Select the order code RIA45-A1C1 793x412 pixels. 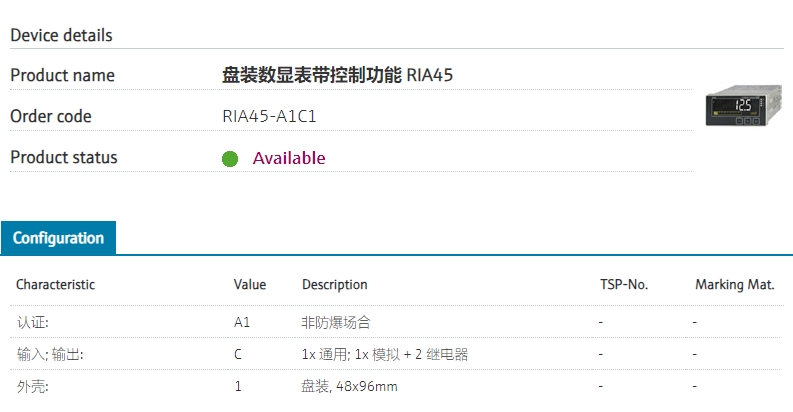pyautogui.click(x=270, y=116)
